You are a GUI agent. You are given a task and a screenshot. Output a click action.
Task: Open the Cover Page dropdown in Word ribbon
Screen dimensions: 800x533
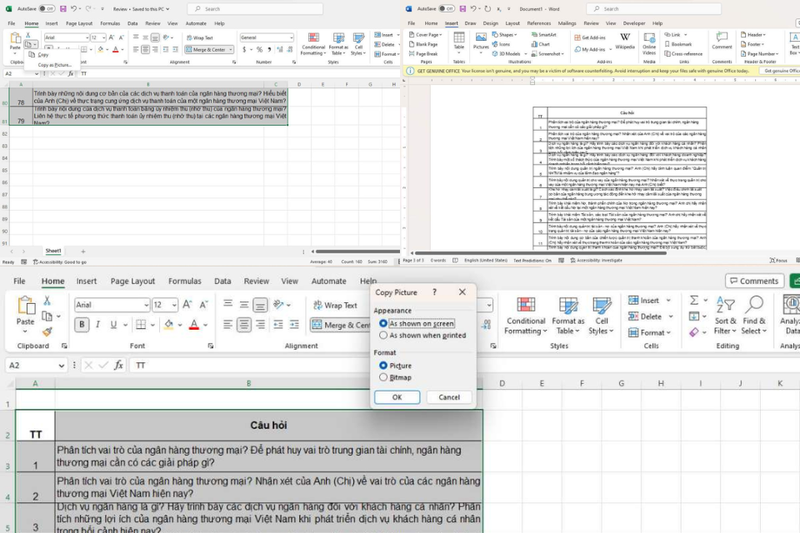coord(425,35)
